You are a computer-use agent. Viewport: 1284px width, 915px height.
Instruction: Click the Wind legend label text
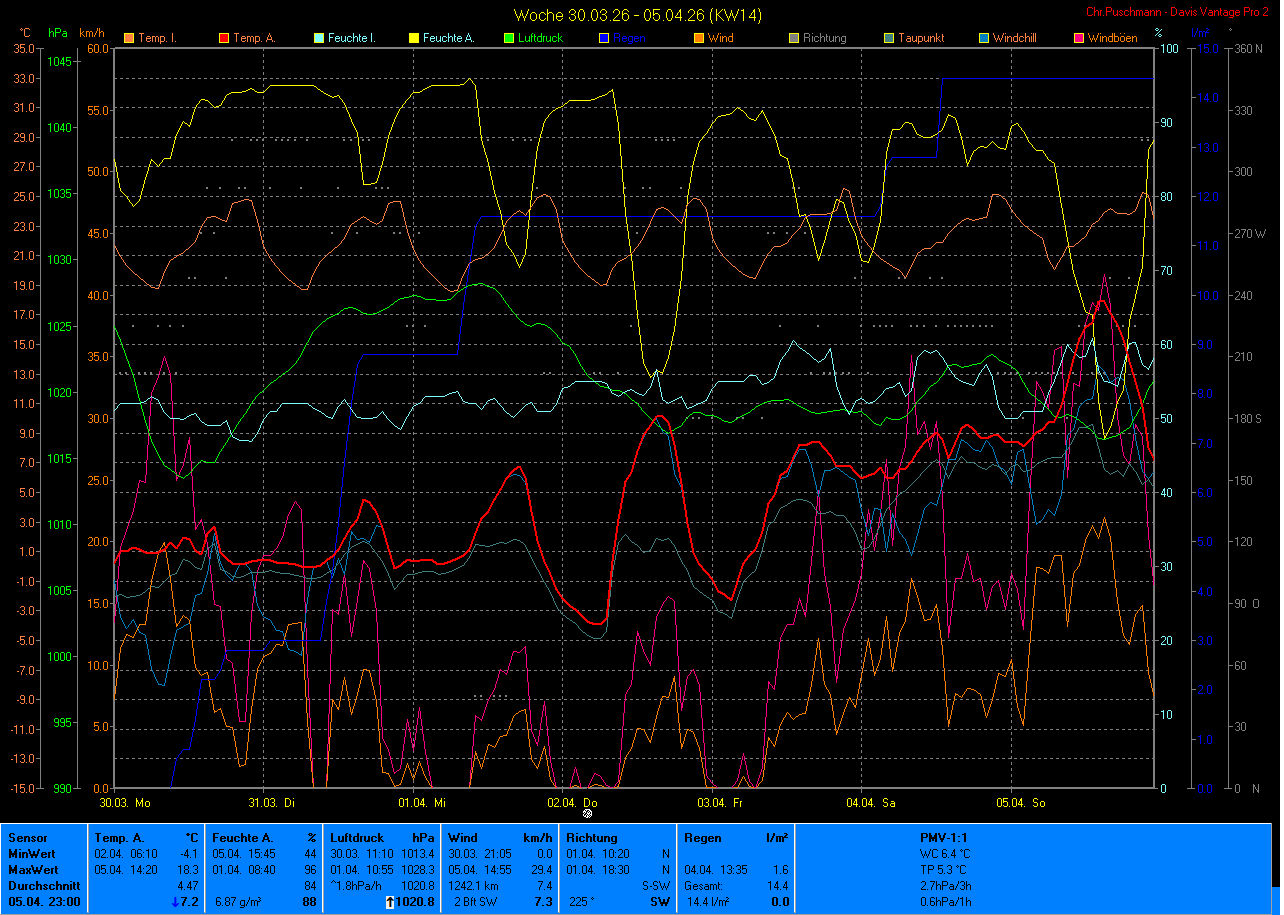[x=720, y=39]
